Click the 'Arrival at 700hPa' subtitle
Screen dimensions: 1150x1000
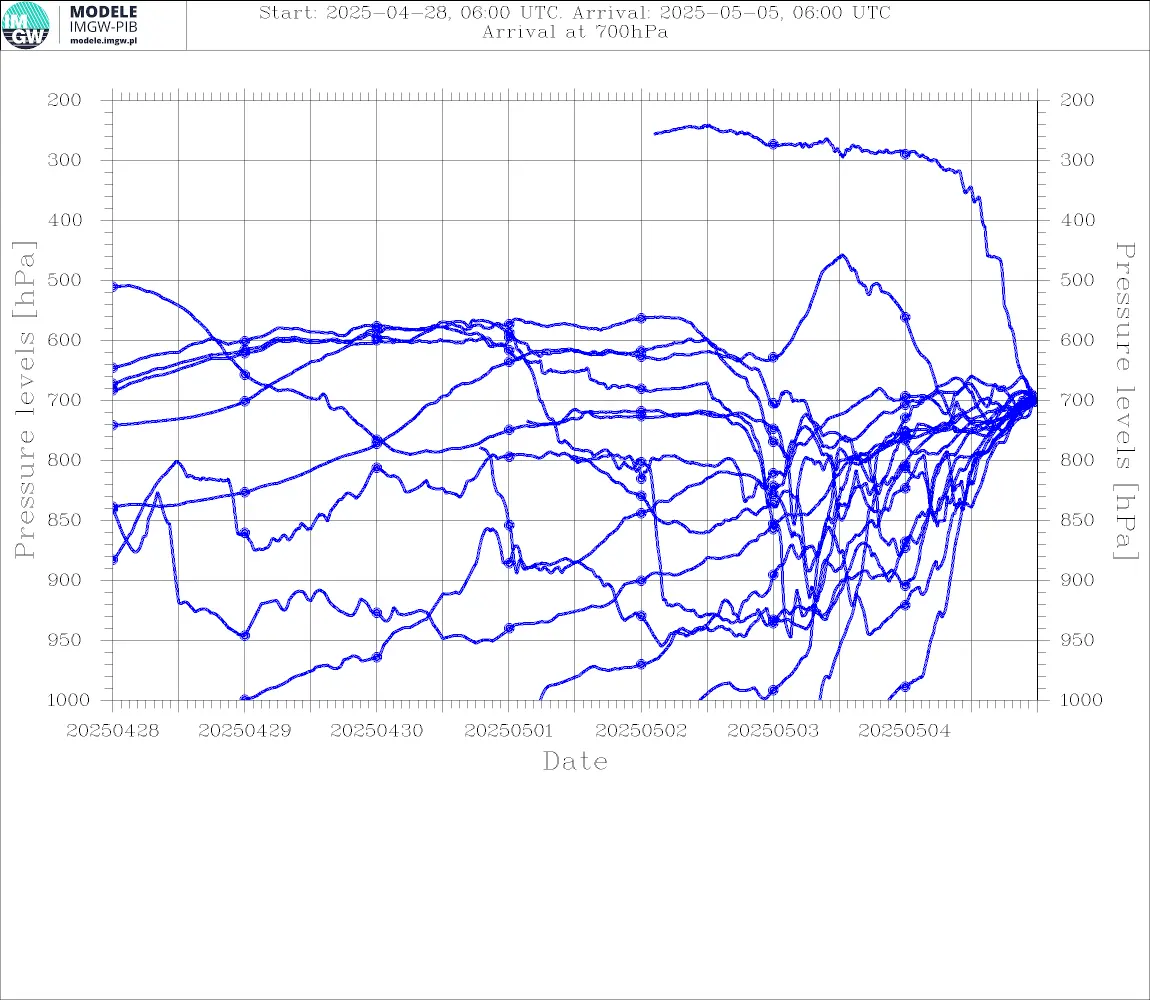click(575, 32)
